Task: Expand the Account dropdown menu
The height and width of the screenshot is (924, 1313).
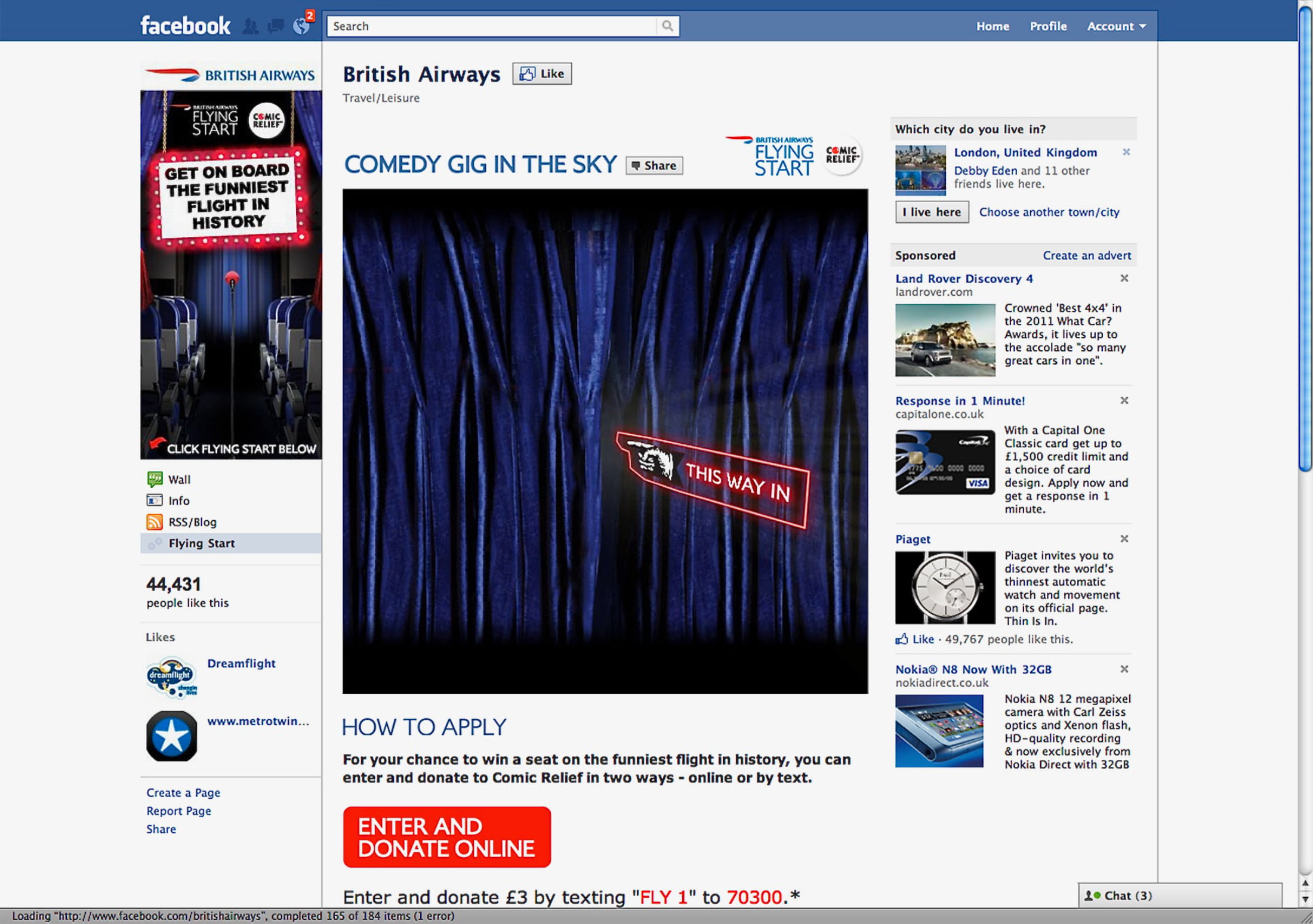Action: coord(1116,26)
